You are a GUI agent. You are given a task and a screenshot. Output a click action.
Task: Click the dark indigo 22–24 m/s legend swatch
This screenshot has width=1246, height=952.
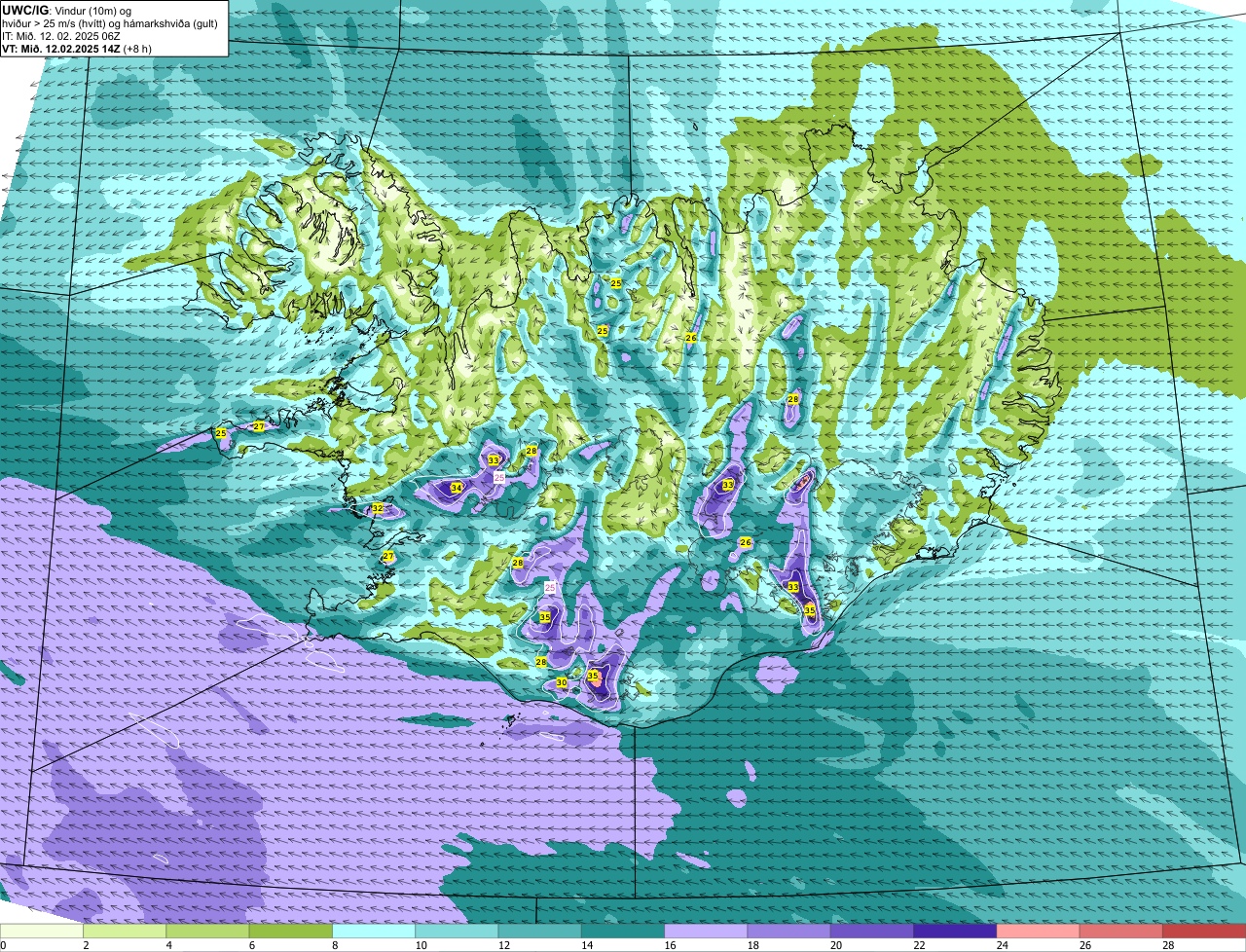click(955, 931)
